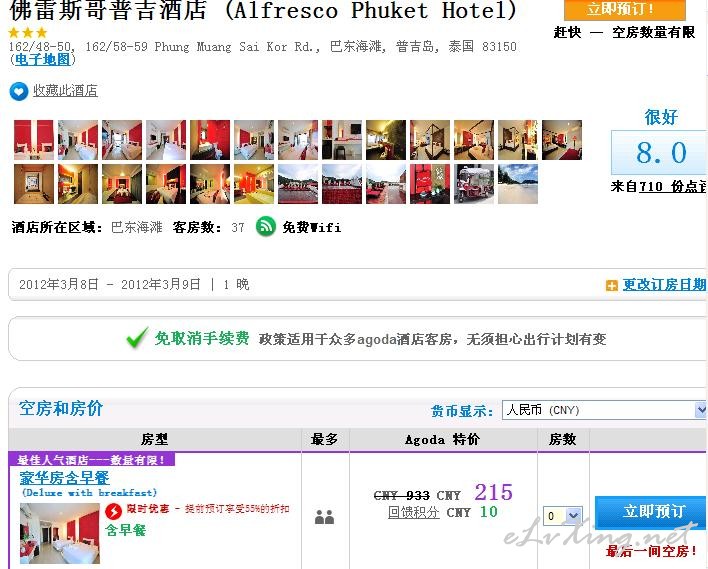Viewport: 708px width, 569px height.
Task: Open the beach photo thumbnail ending second row
Action: (x=518, y=184)
